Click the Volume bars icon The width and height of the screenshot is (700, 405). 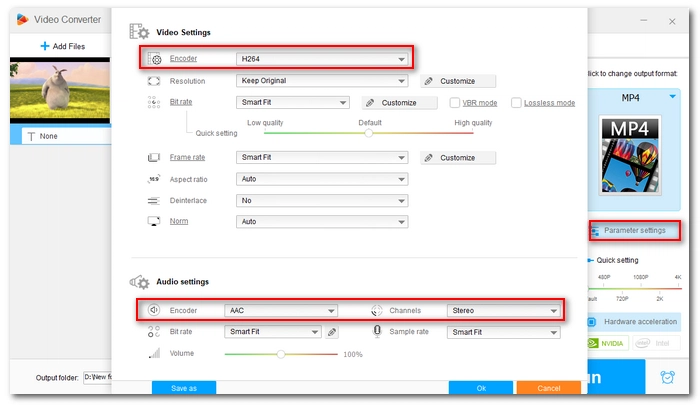[x=154, y=353]
